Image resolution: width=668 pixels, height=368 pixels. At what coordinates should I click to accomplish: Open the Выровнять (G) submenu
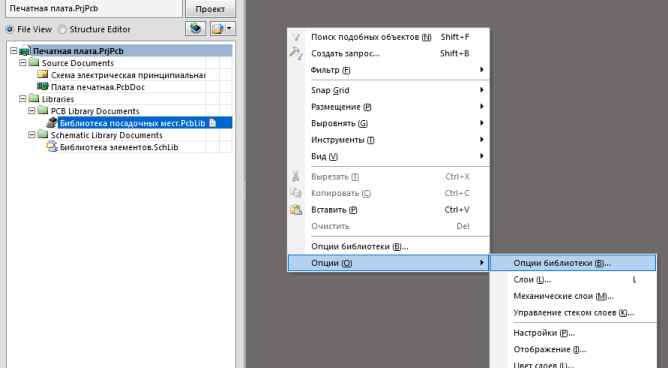[x=389, y=123]
